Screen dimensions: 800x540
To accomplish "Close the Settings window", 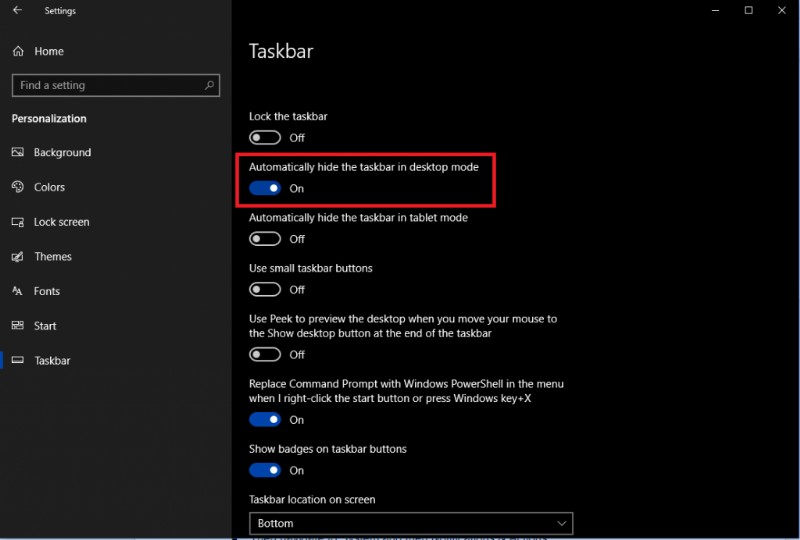I will pos(782,10).
